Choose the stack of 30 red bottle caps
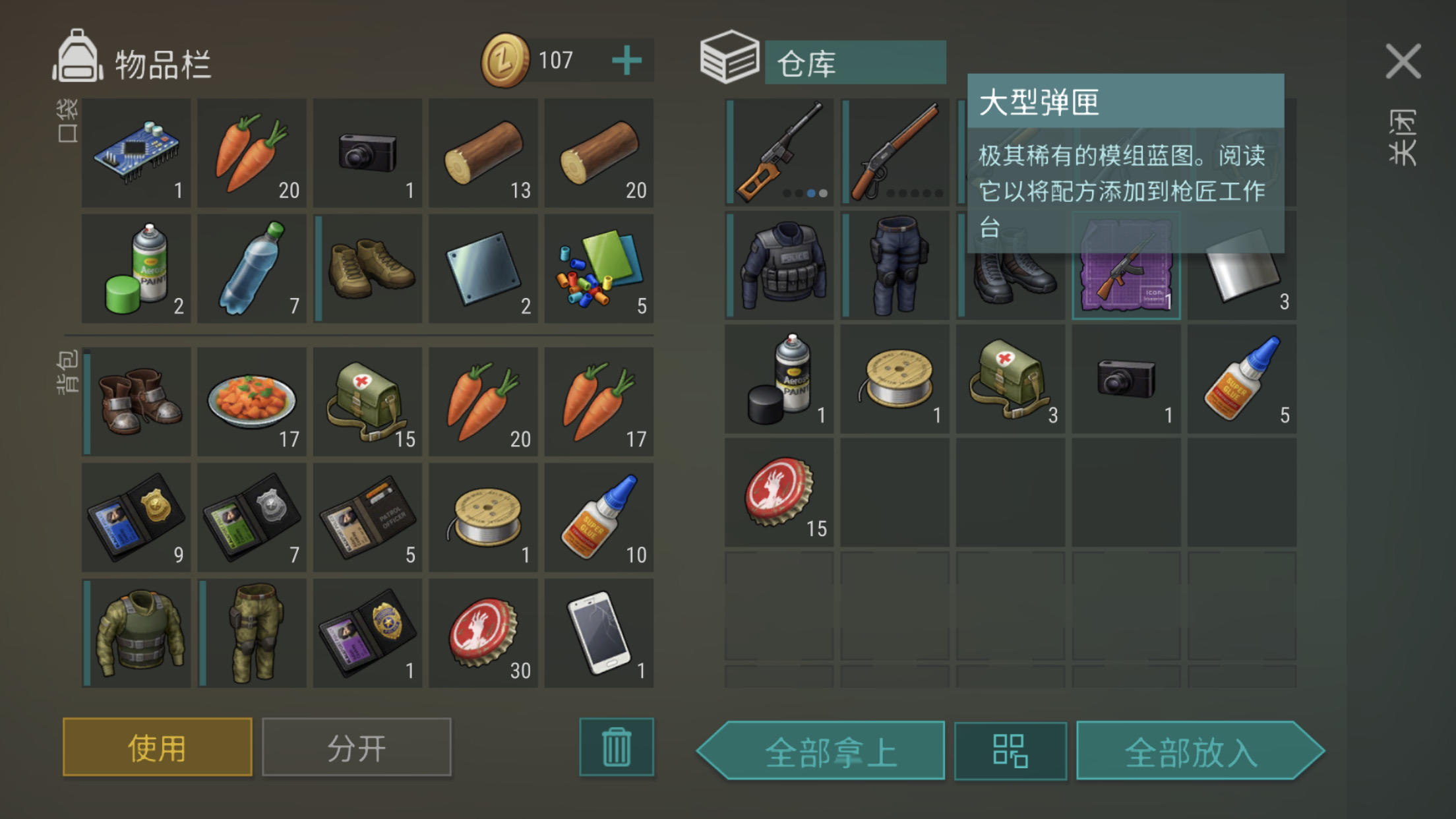1456x819 pixels. pyautogui.click(x=483, y=633)
